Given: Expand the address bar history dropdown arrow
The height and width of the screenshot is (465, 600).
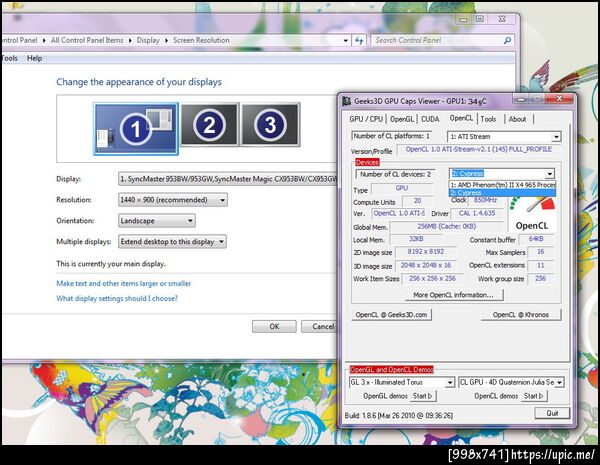Looking at the screenshot, I should 346,40.
